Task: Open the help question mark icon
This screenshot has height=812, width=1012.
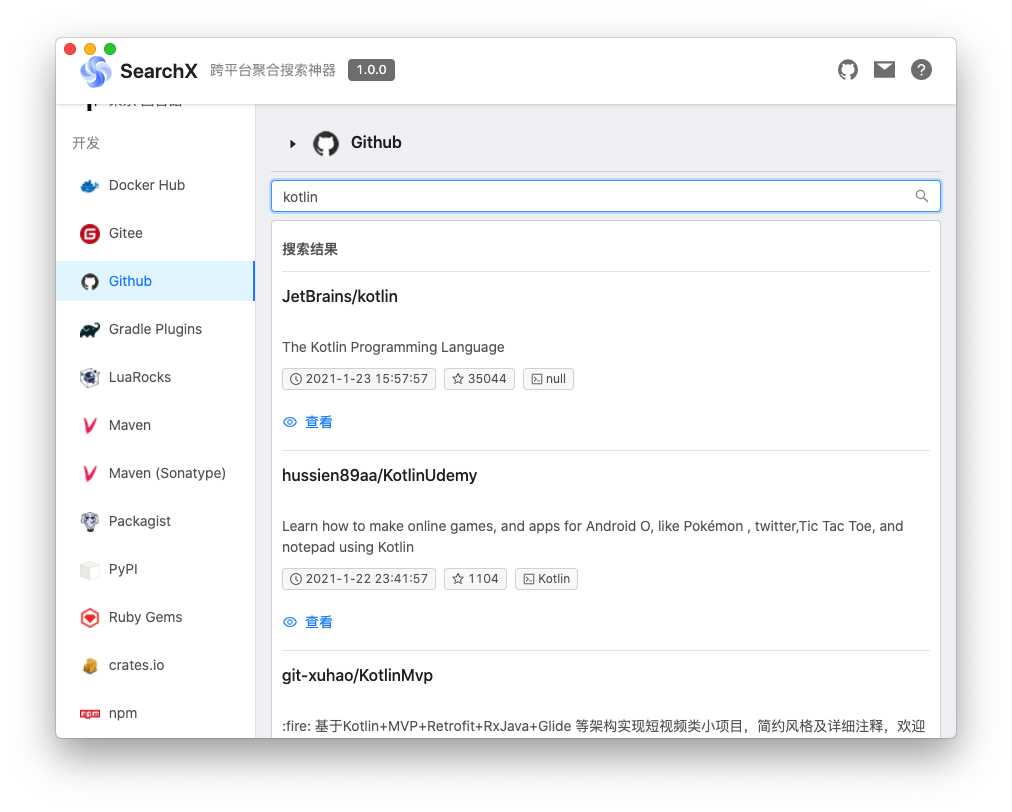Action: [921, 70]
